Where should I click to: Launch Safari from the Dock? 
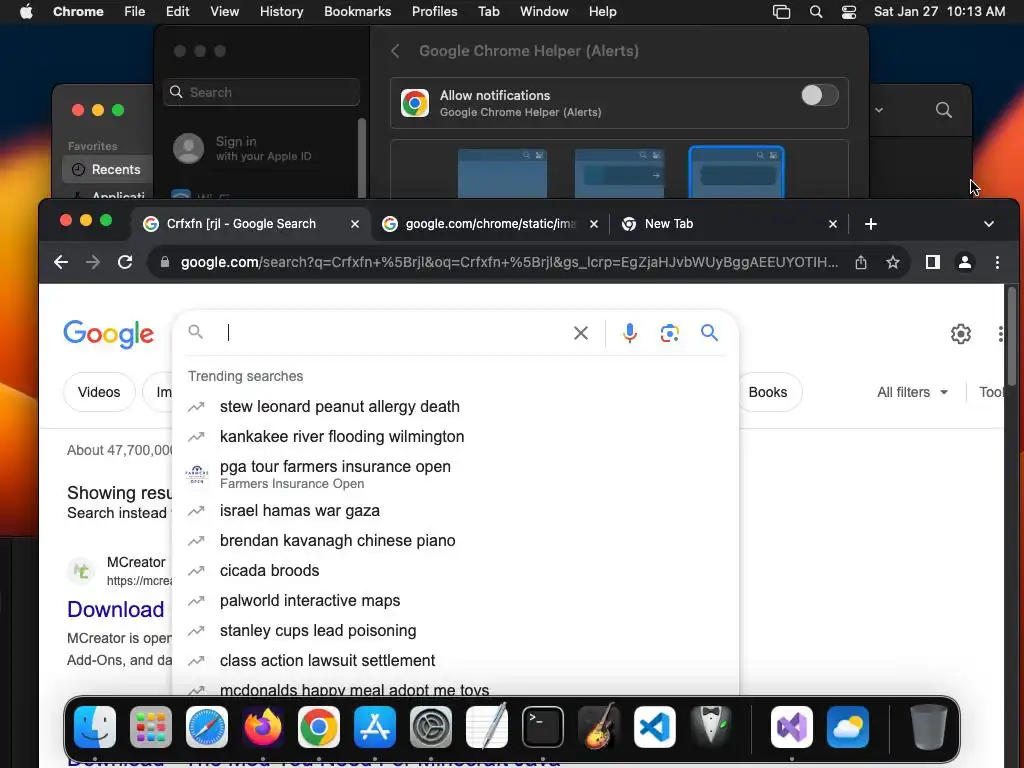207,726
